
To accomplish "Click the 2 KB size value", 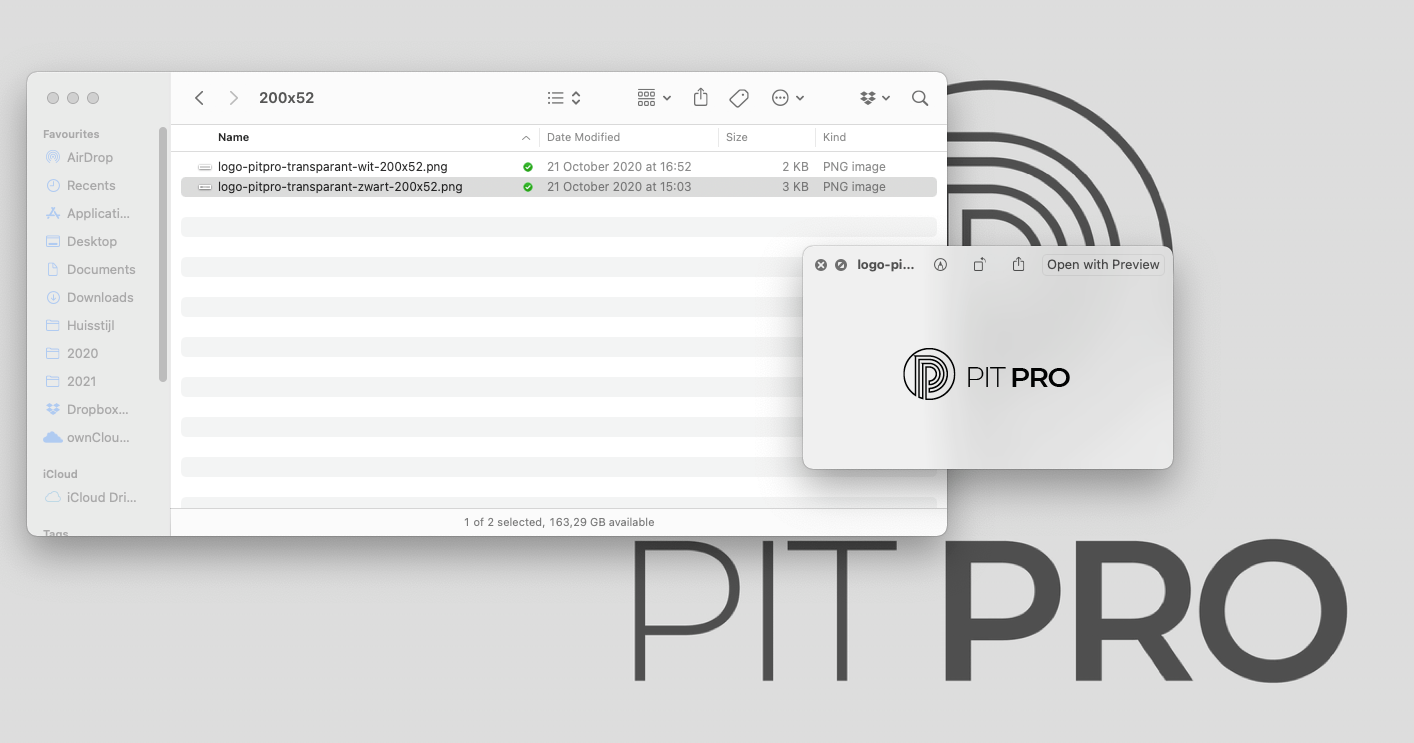I will coord(796,167).
